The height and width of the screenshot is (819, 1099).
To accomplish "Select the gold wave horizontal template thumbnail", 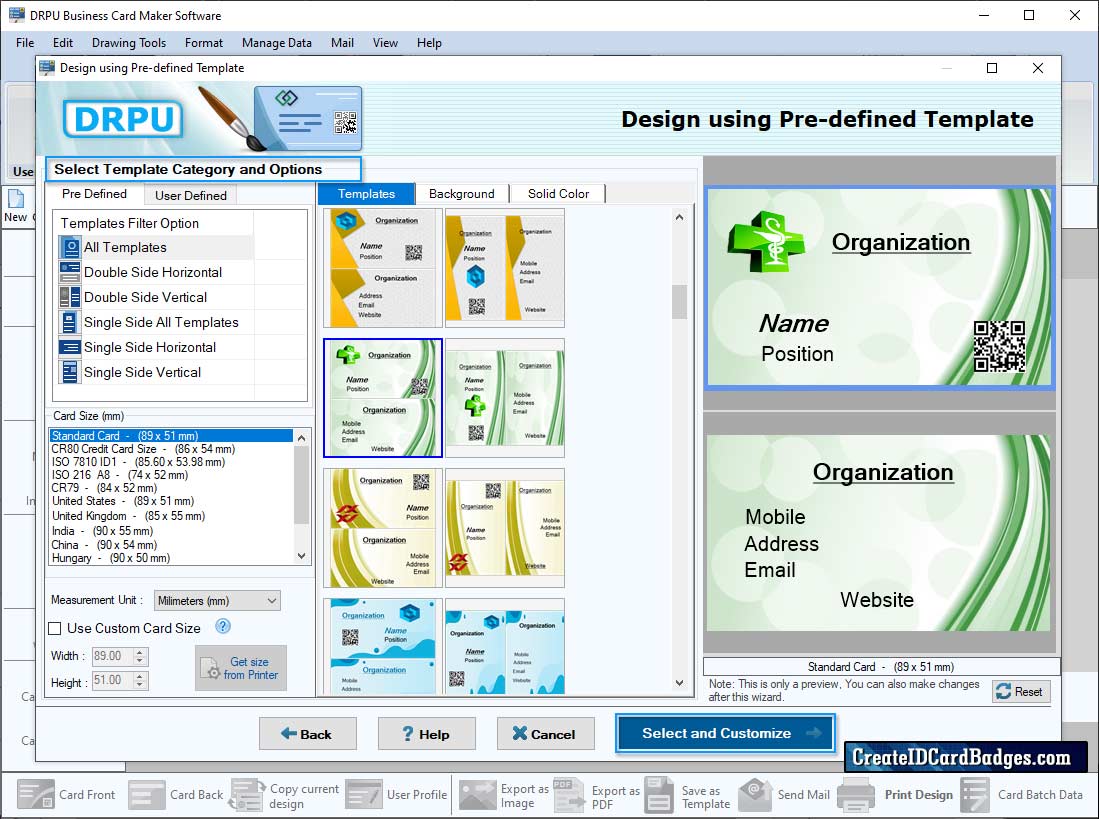I will pos(383,528).
